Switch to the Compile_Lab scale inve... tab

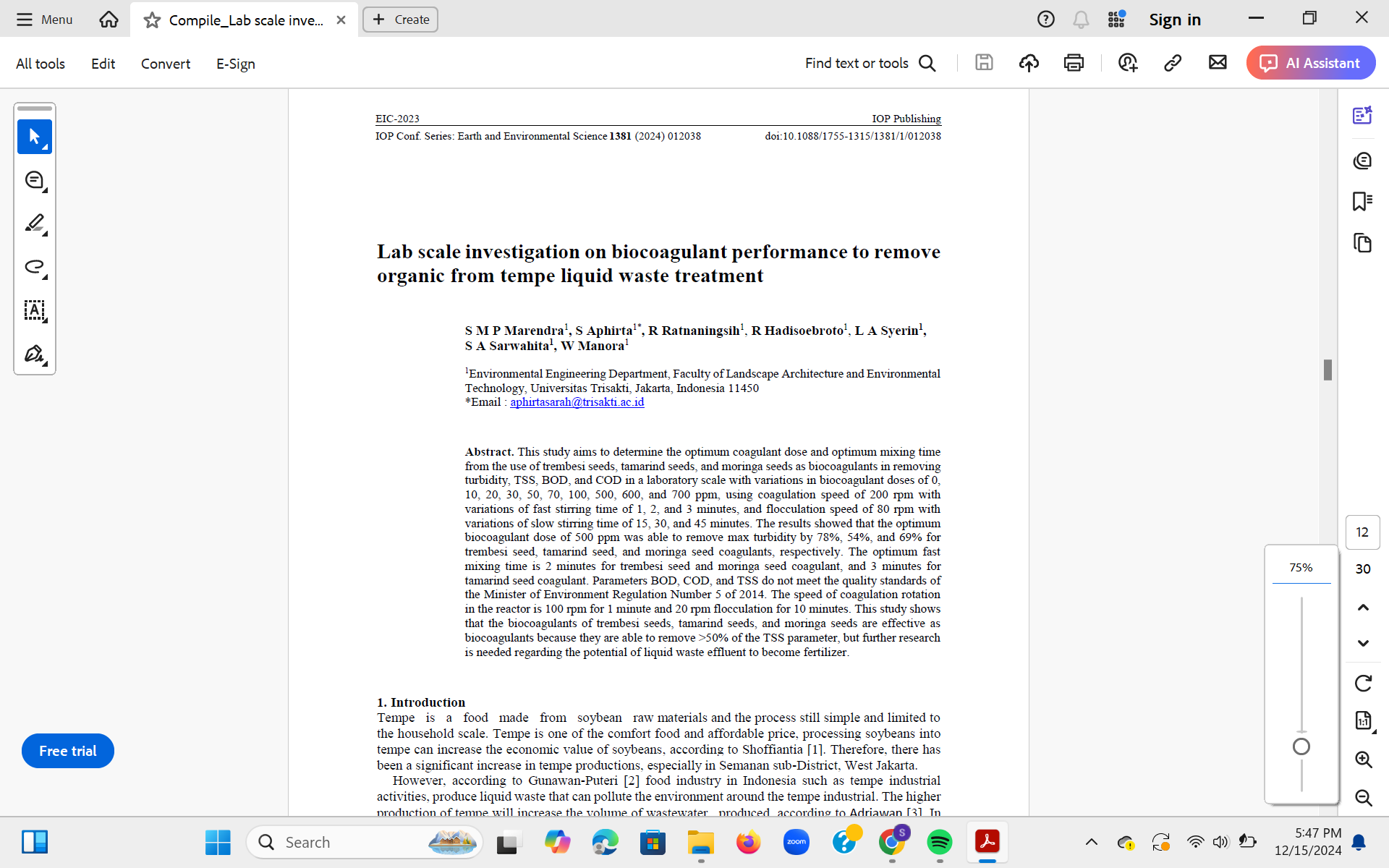point(245,20)
